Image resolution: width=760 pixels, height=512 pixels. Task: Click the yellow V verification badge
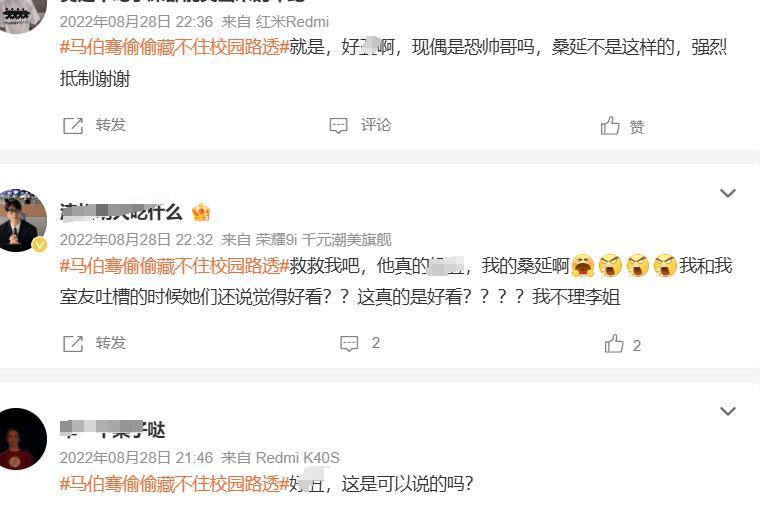point(40,245)
